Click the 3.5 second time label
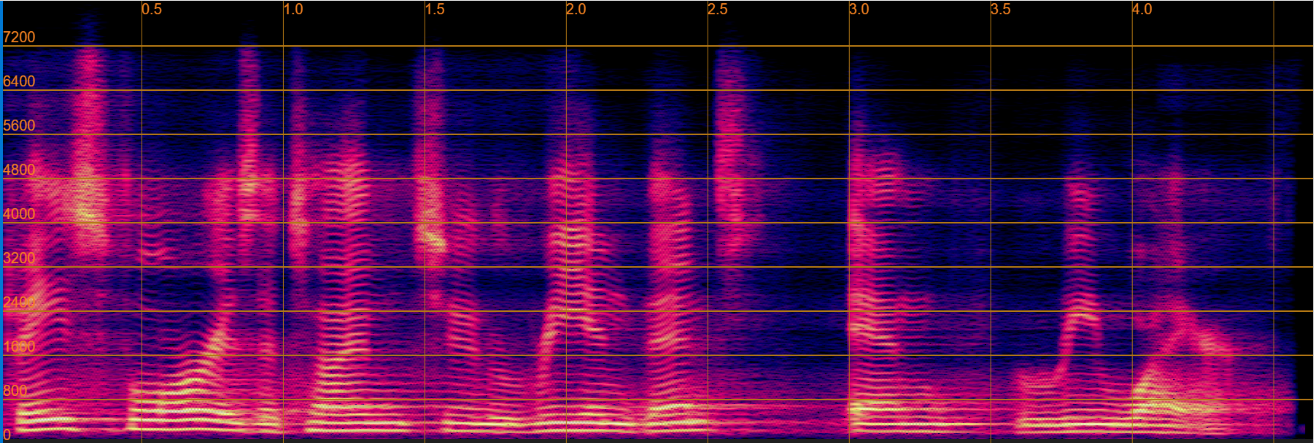 coord(1001,9)
